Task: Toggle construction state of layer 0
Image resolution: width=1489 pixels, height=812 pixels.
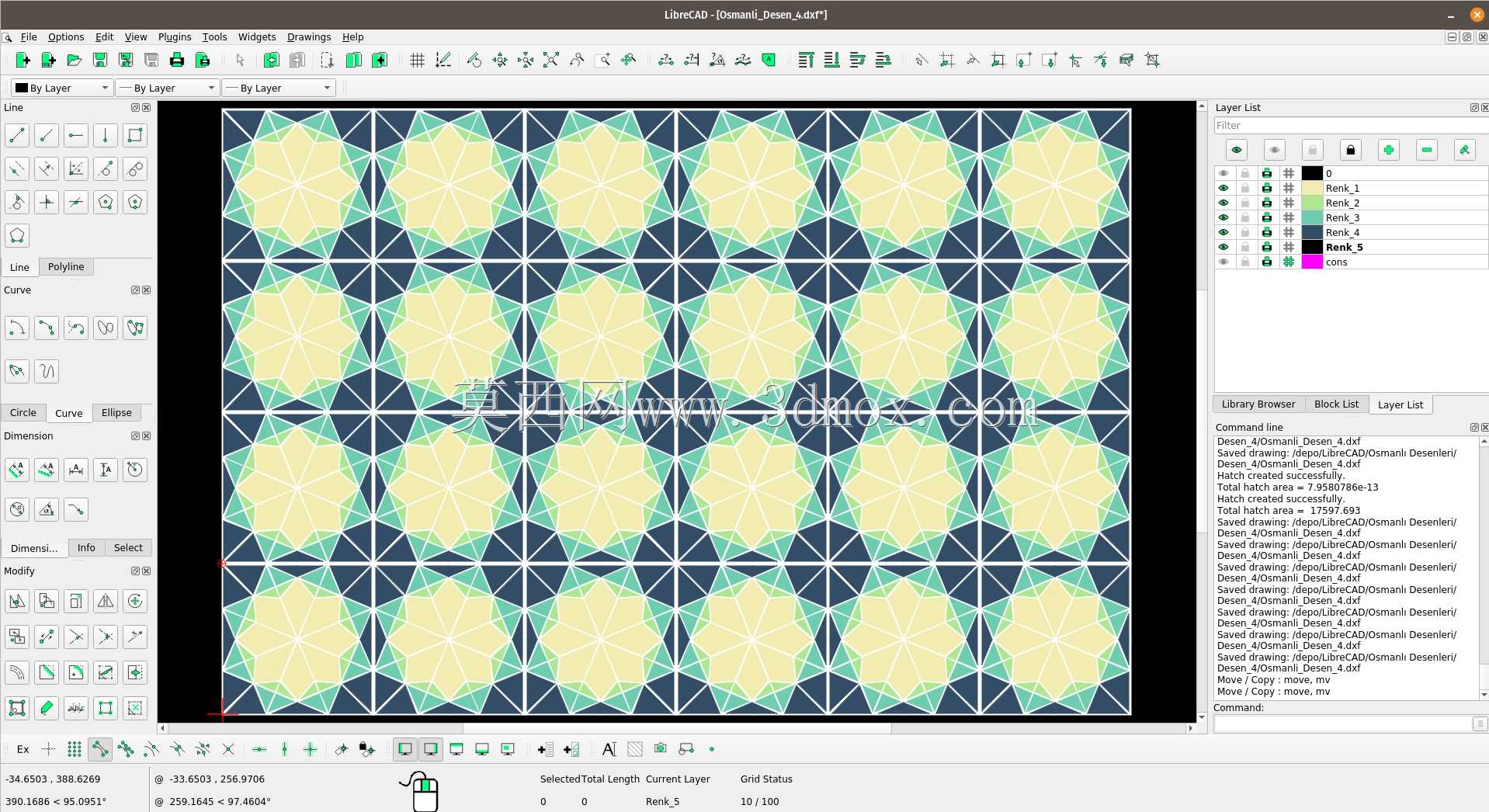Action: pyautogui.click(x=1289, y=173)
